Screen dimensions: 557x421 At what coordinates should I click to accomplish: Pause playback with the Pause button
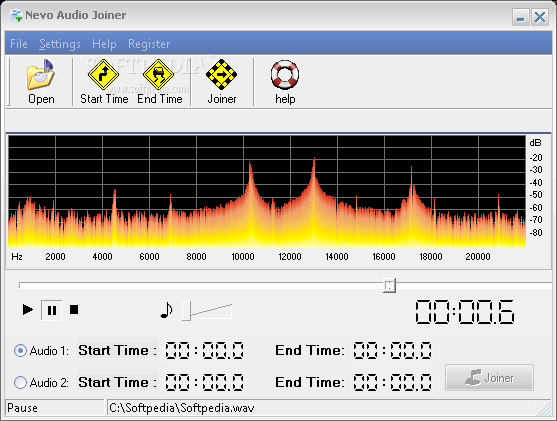pos(52,310)
